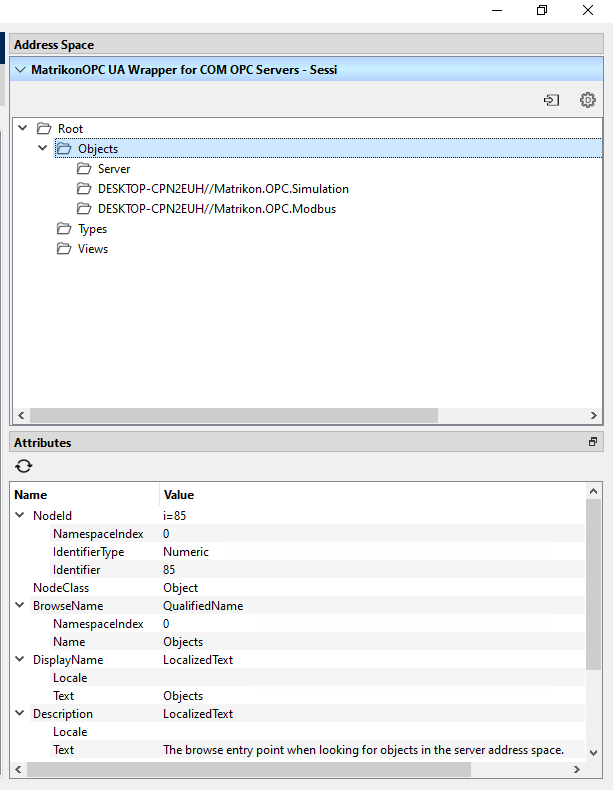Click the session connect icon beside the gear
The width and height of the screenshot is (613, 790).
[552, 100]
